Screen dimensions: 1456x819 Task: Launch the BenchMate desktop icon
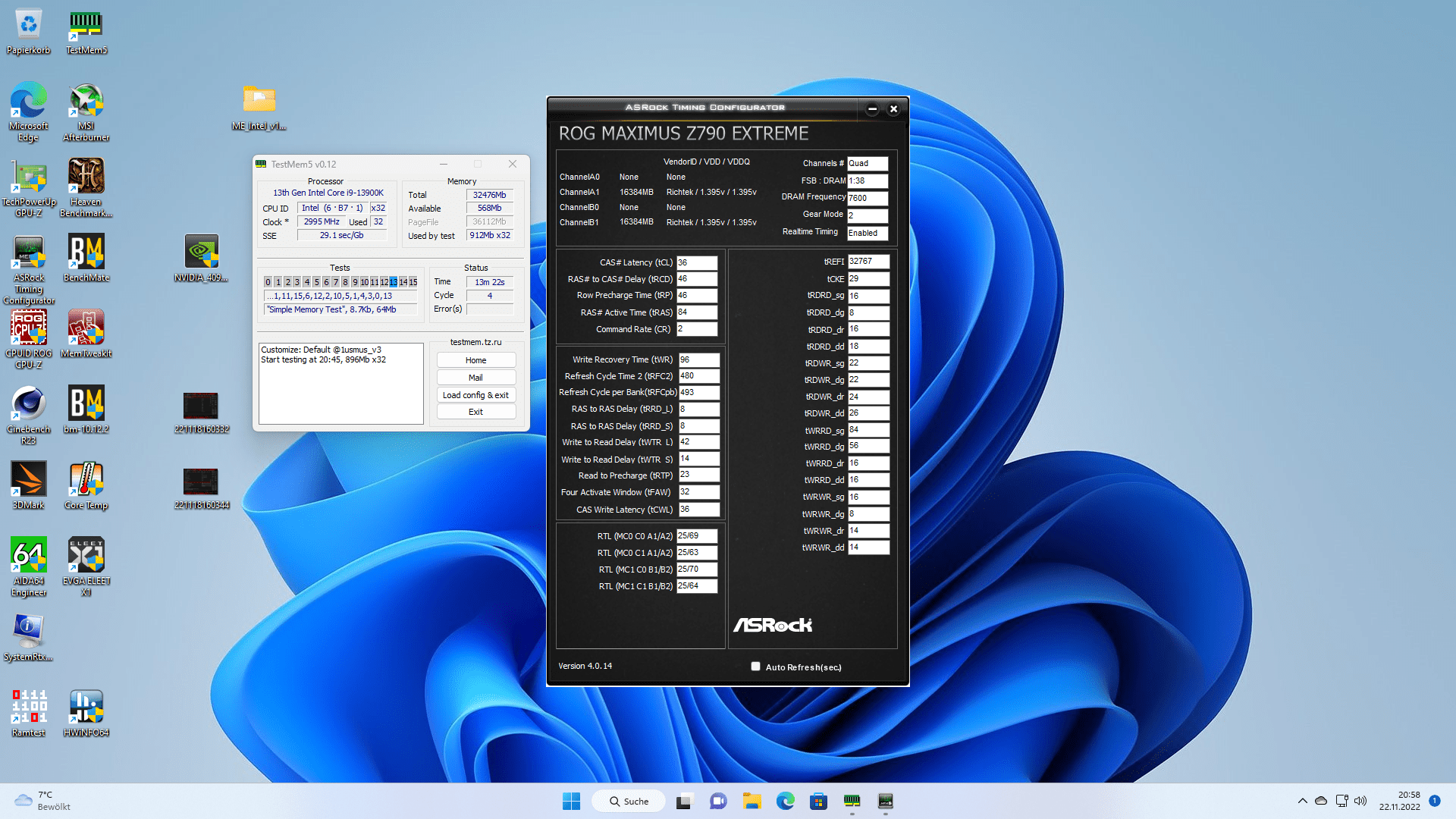[86, 259]
